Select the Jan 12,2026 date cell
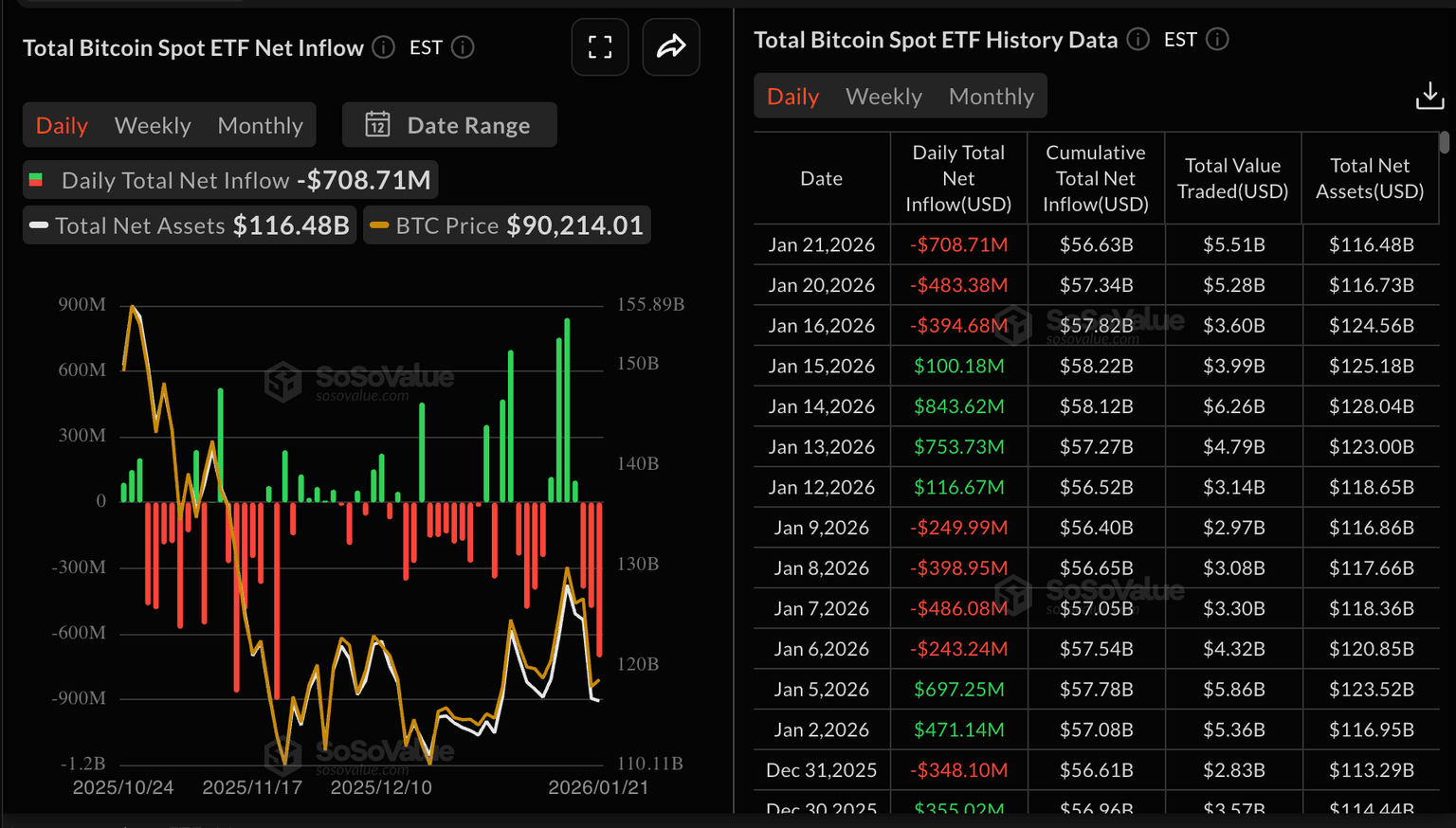The image size is (1456, 828). (x=822, y=488)
